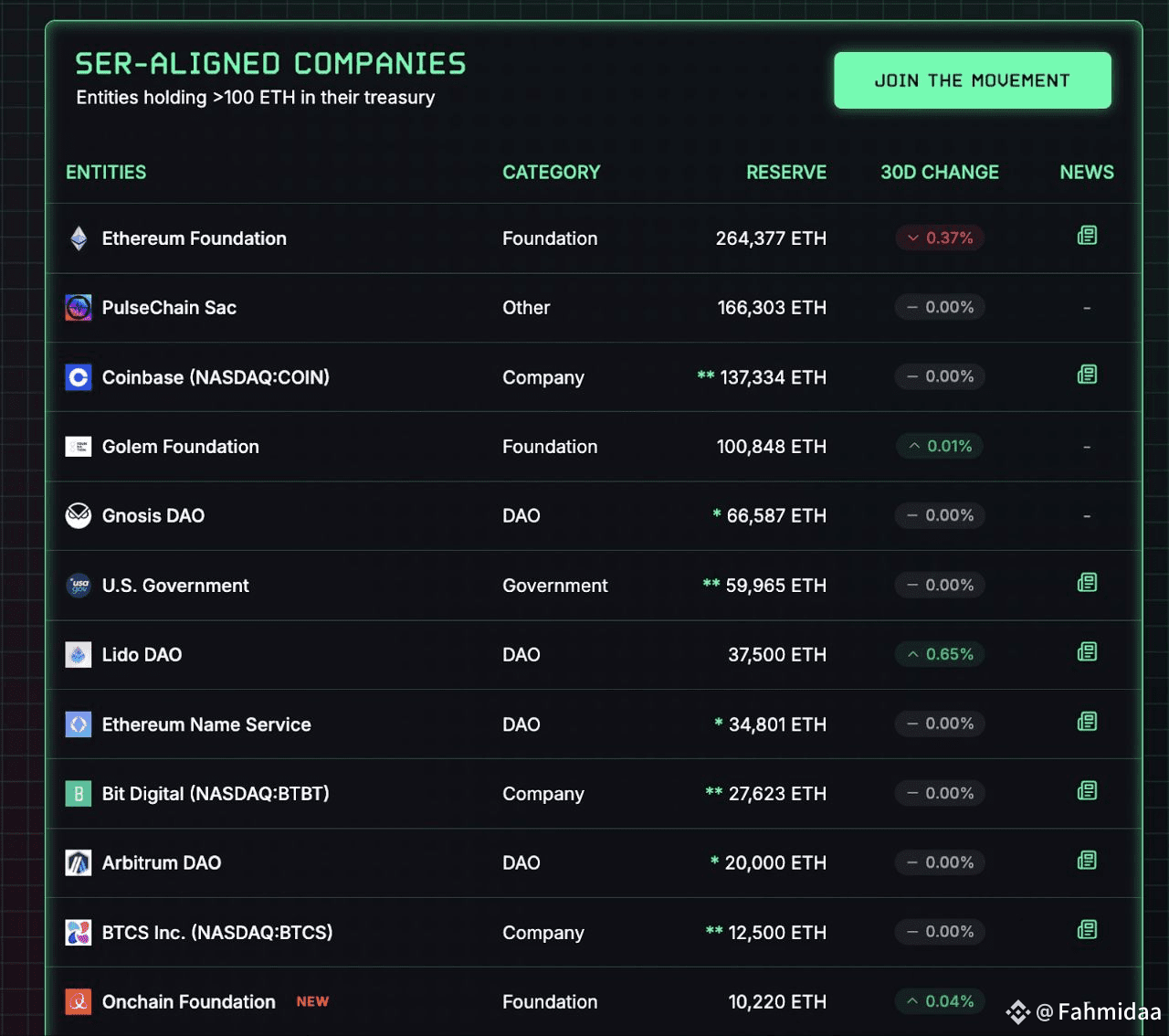Image resolution: width=1169 pixels, height=1036 pixels.
Task: Select the Onchain Foundation entity name
Action: [x=189, y=1002]
